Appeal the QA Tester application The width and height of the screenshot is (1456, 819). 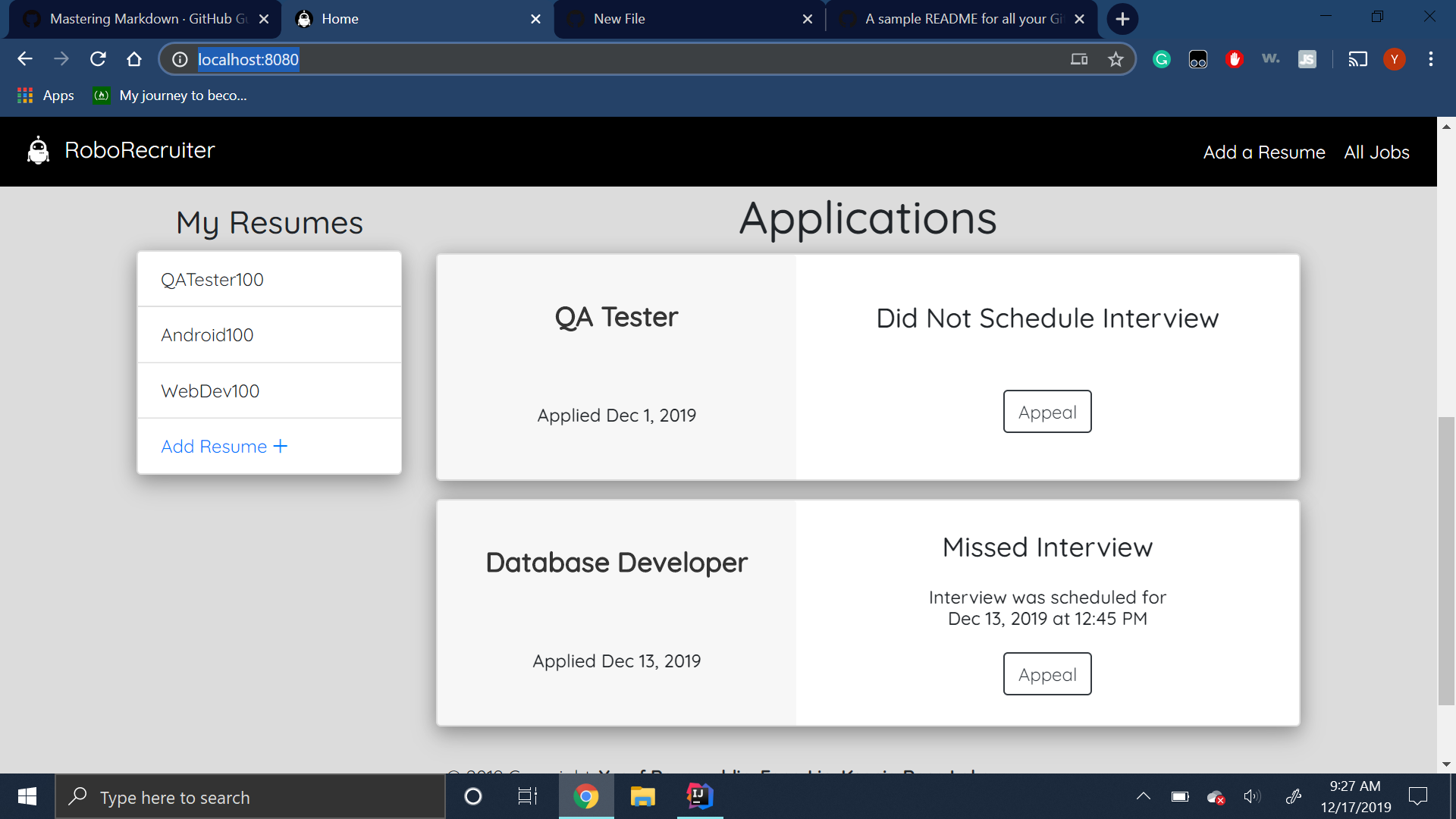(x=1047, y=412)
